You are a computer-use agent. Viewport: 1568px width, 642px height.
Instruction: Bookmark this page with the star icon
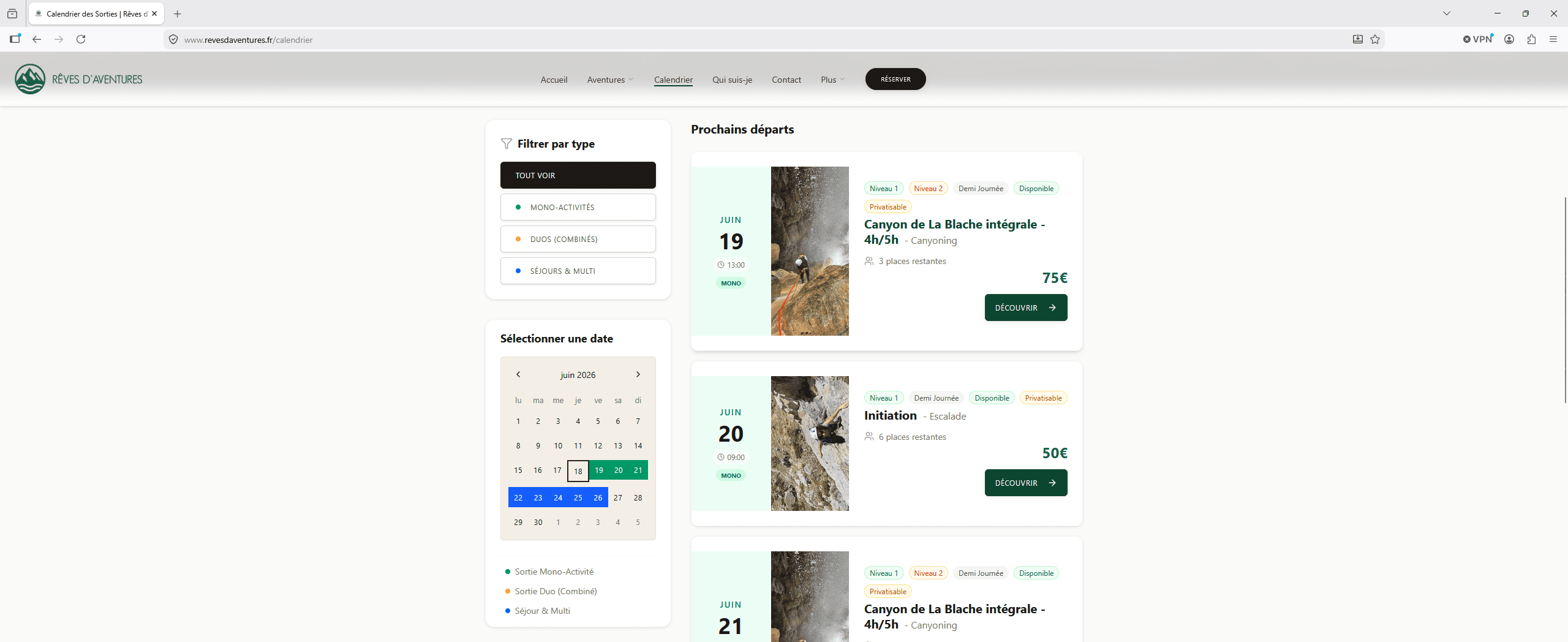pyautogui.click(x=1375, y=39)
